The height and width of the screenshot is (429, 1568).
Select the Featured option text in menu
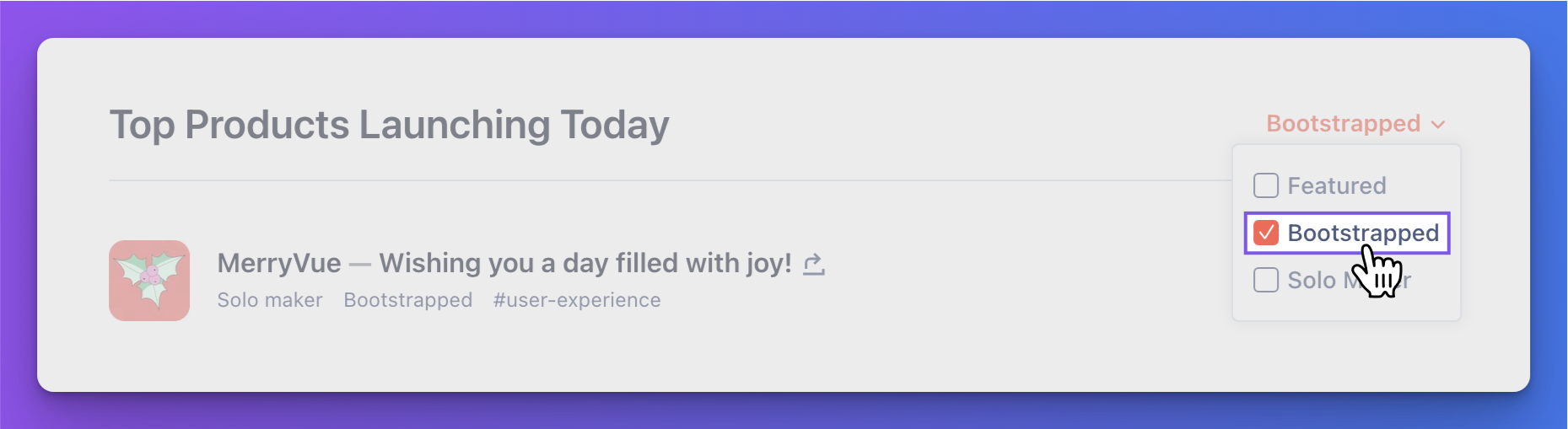(1337, 185)
